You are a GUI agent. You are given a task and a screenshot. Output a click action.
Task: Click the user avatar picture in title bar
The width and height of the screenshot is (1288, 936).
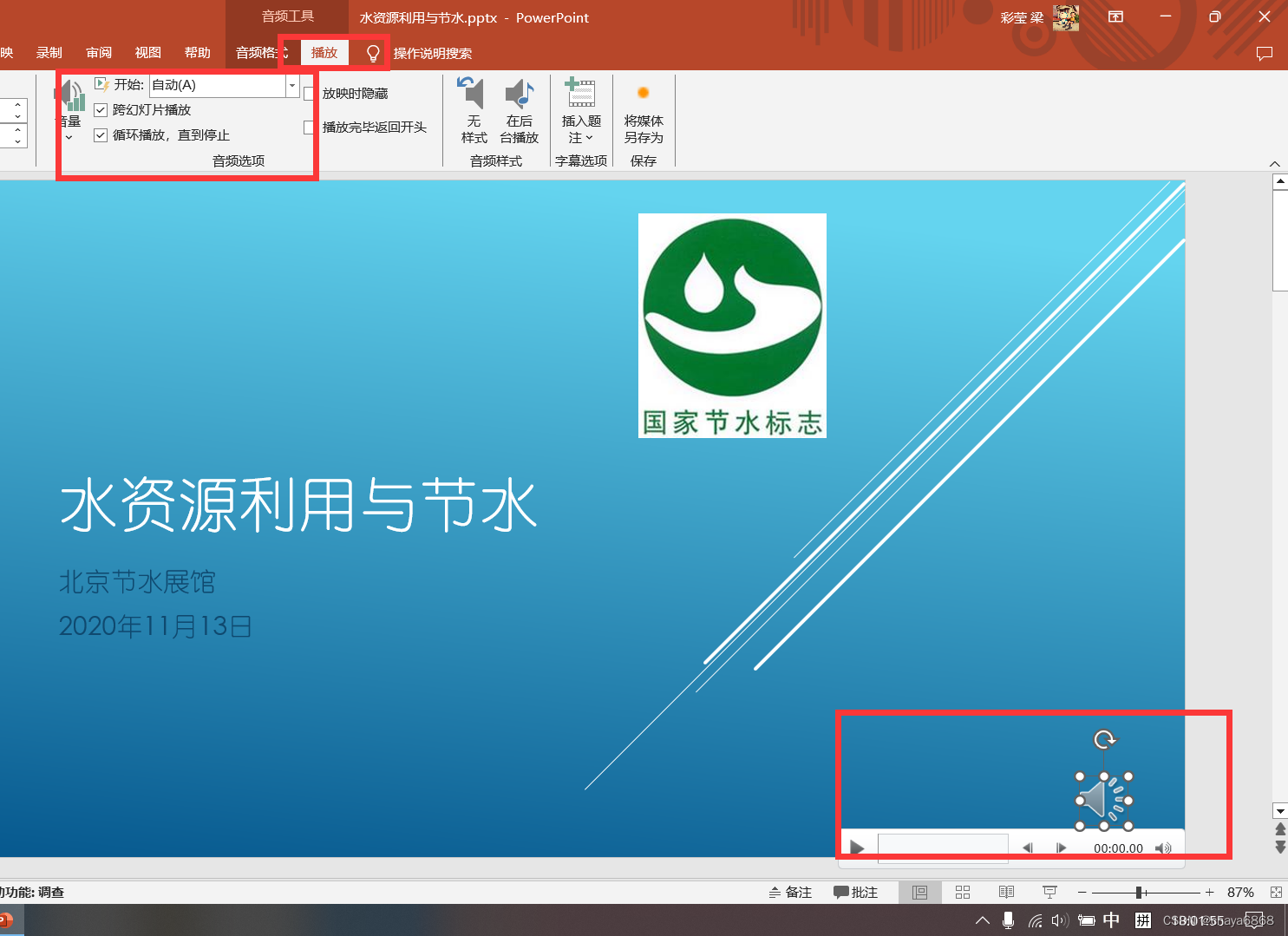point(1066,17)
